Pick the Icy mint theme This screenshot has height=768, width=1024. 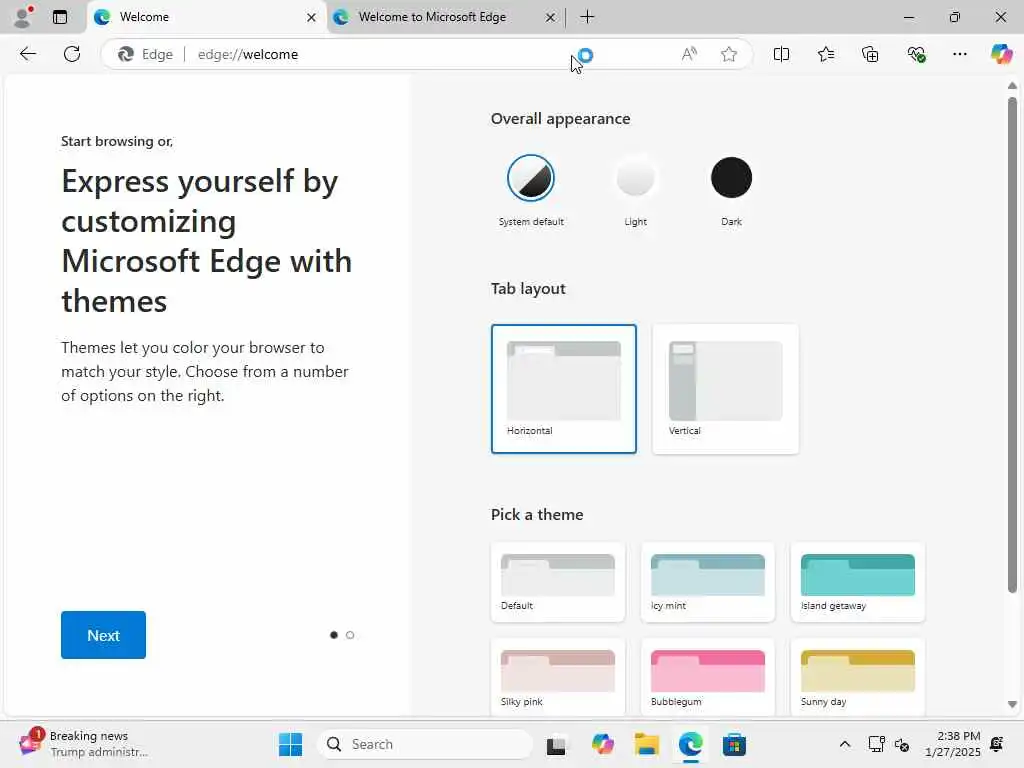coord(708,581)
